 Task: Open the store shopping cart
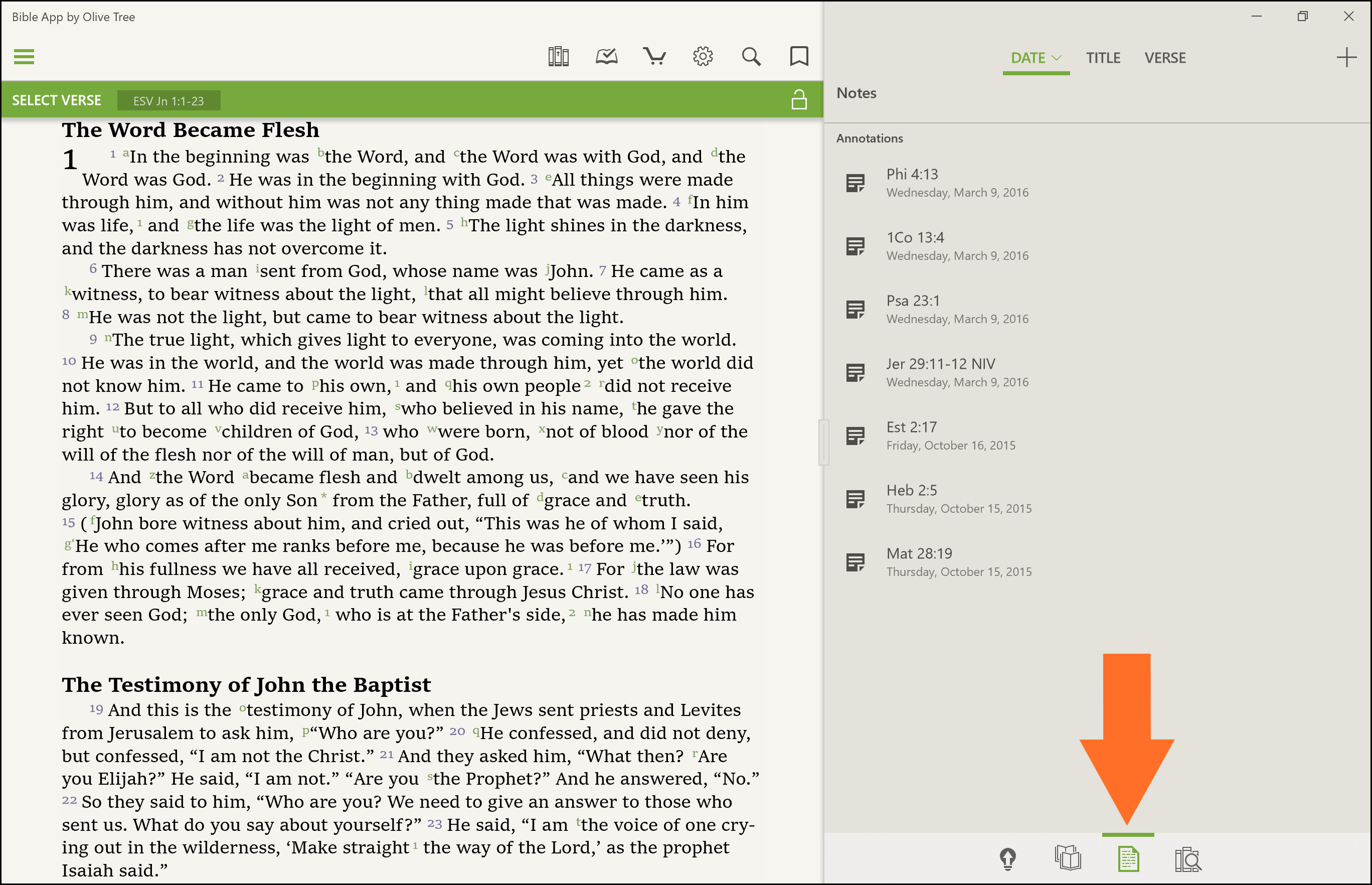click(x=655, y=57)
